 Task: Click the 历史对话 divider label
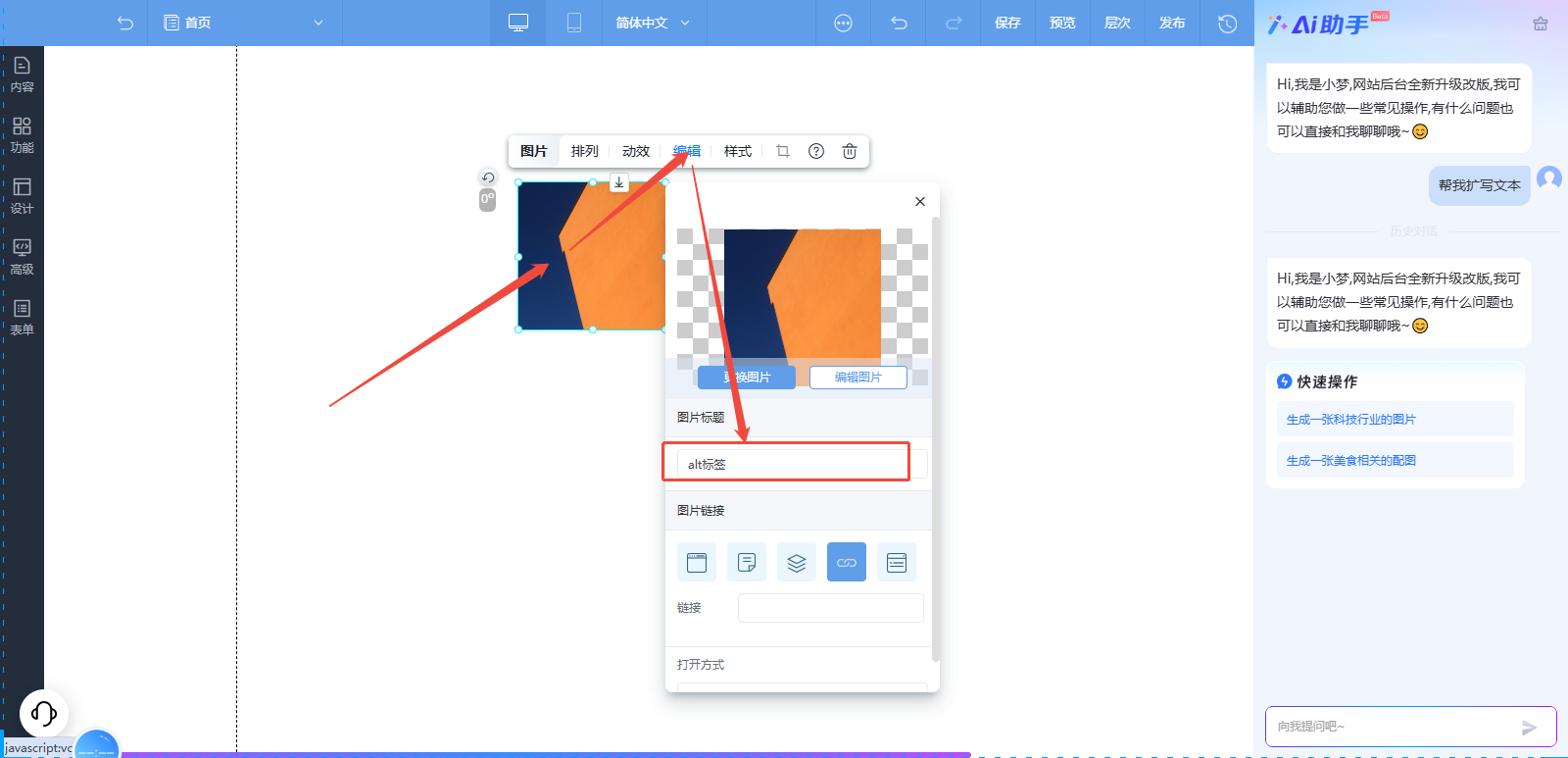[1413, 231]
